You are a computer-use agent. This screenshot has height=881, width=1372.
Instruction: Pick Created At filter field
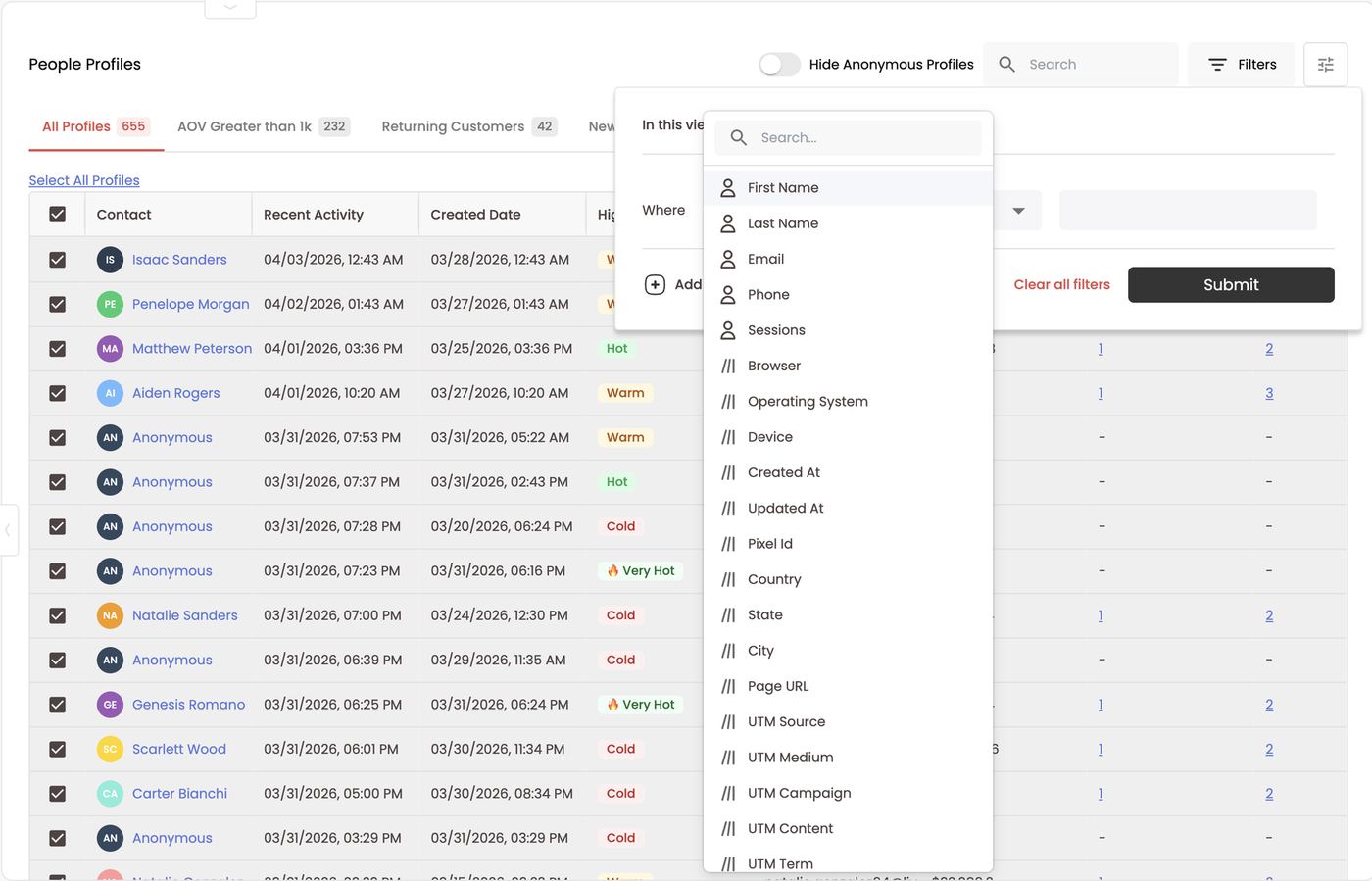click(849, 472)
